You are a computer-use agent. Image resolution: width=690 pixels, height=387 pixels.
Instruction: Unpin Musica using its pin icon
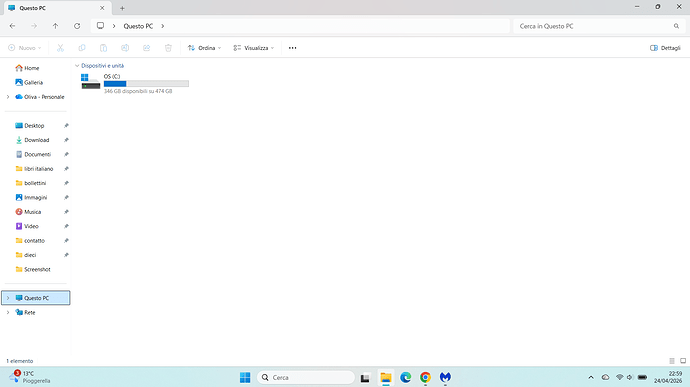pyautogui.click(x=66, y=212)
